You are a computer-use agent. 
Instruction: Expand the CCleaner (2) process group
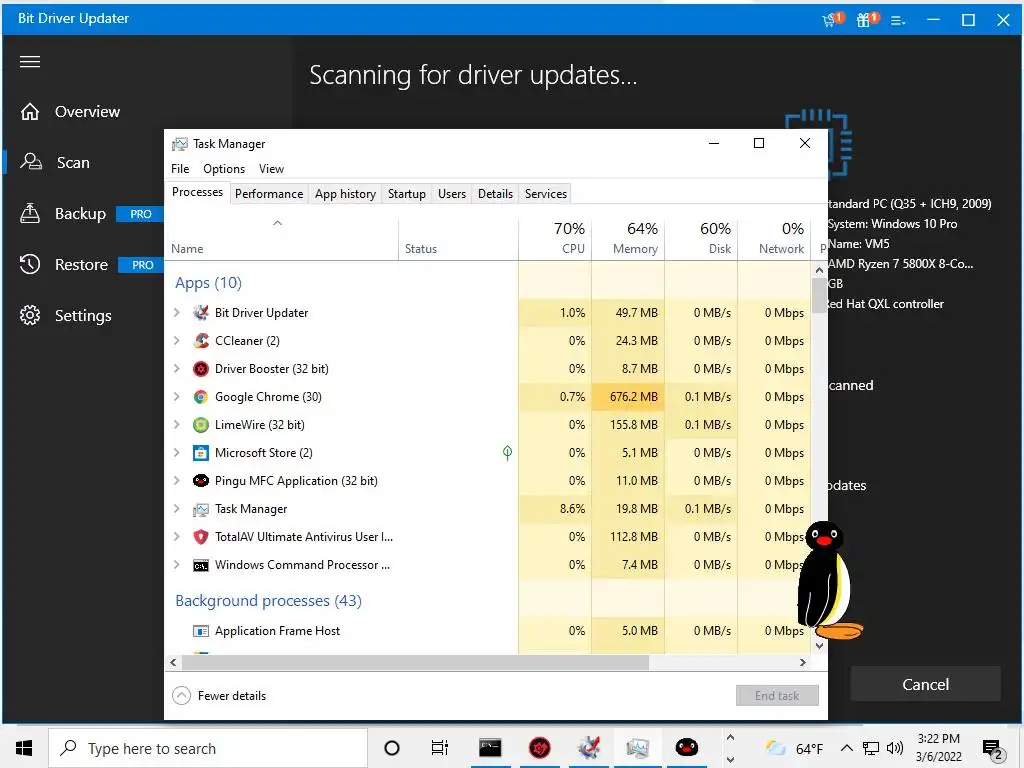point(176,341)
